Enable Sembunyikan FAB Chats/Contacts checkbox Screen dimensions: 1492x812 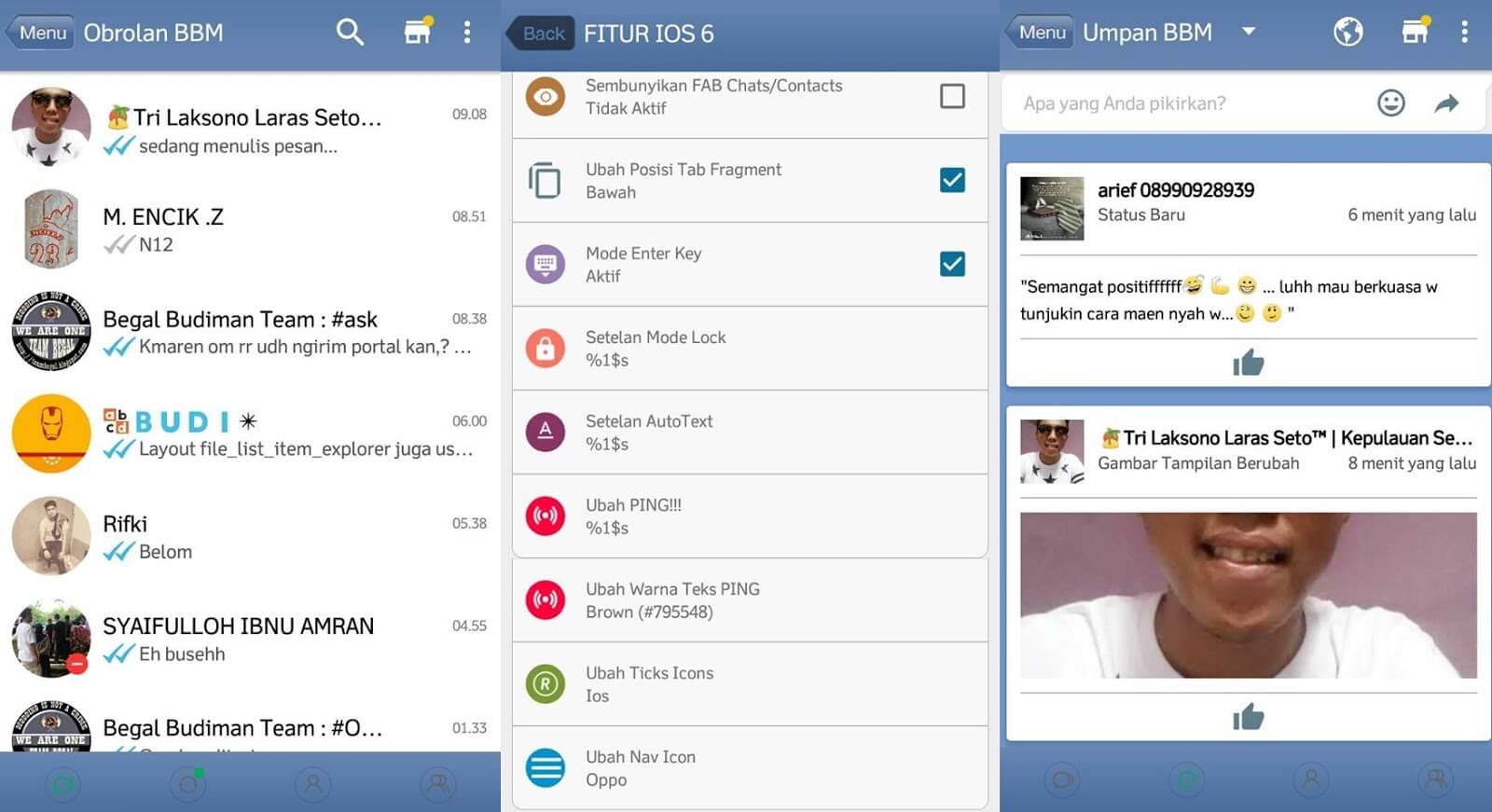(952, 96)
